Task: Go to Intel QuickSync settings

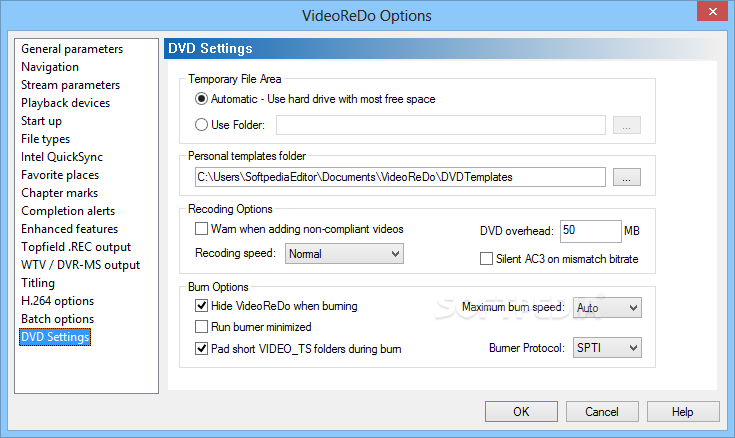Action: [x=62, y=157]
